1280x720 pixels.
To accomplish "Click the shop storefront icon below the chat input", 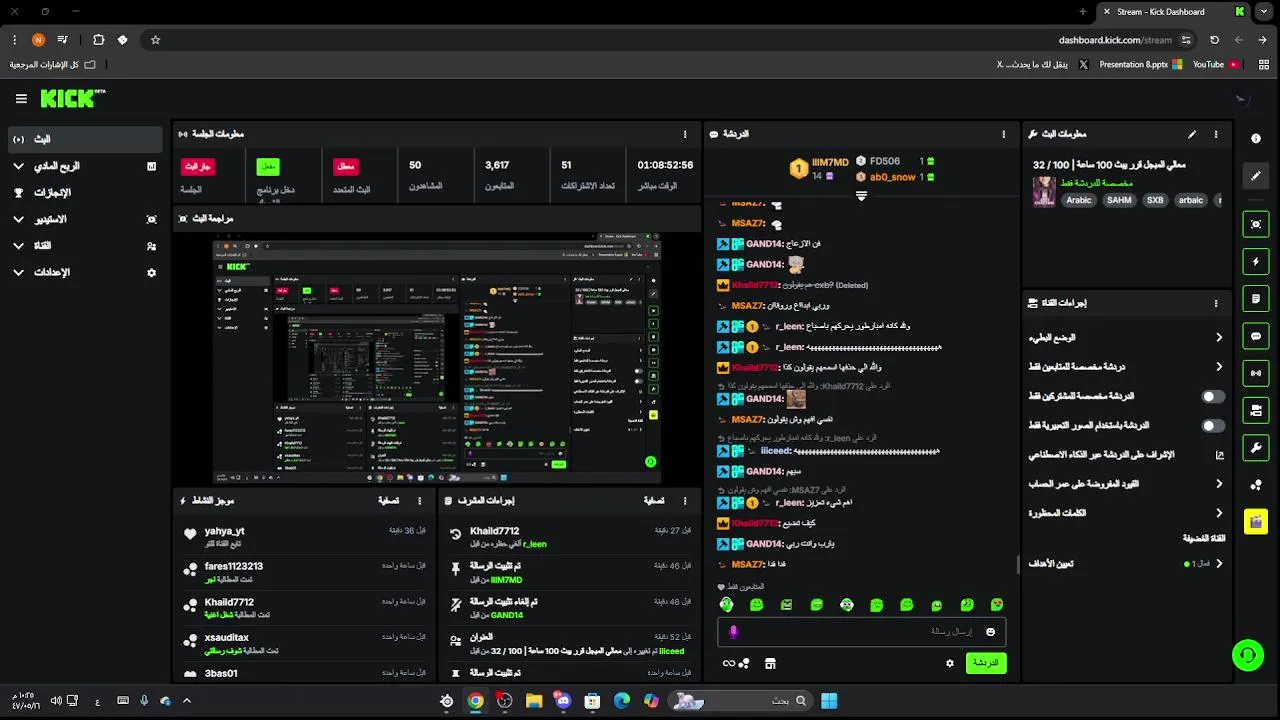I will point(770,663).
